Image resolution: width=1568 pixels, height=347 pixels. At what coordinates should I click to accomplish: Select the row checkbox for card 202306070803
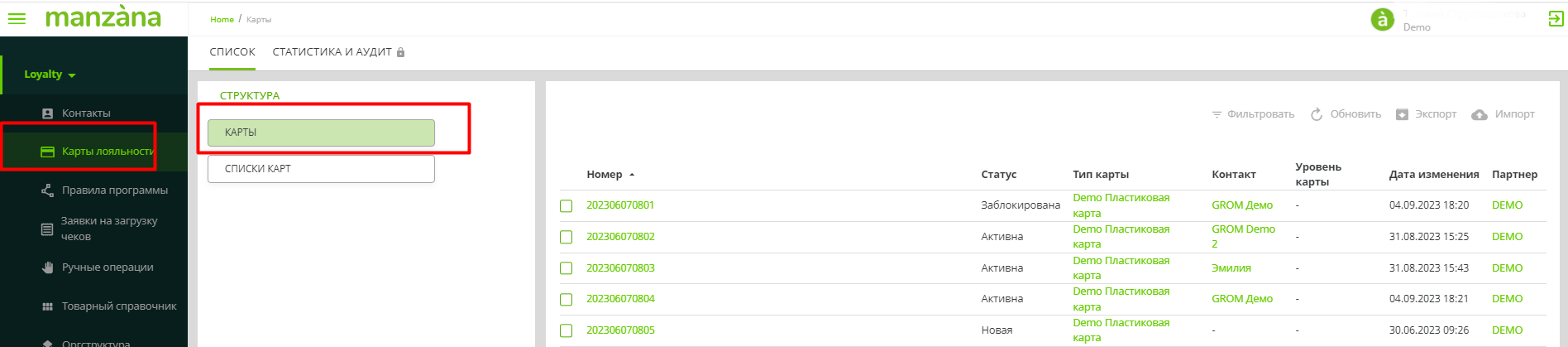pyautogui.click(x=566, y=268)
